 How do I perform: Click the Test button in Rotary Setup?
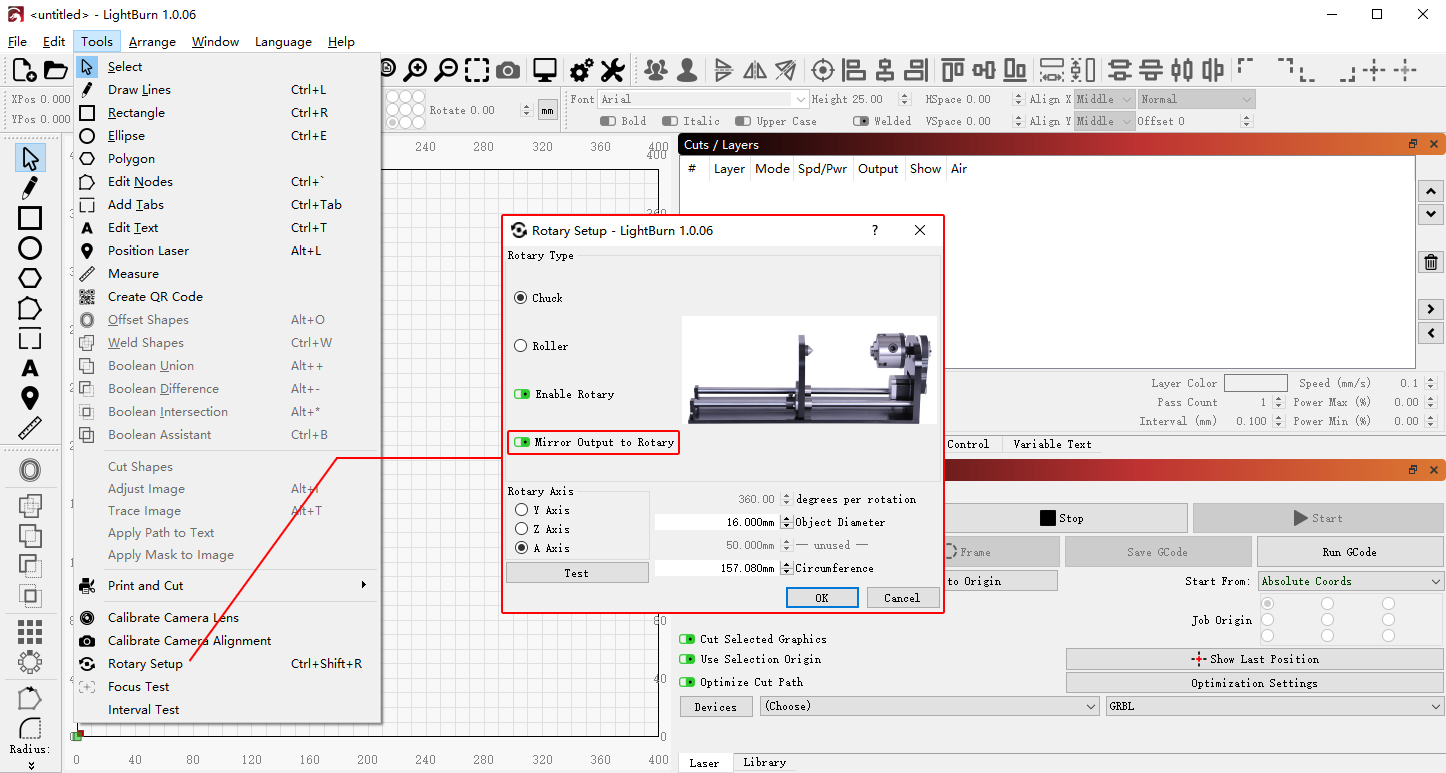577,573
